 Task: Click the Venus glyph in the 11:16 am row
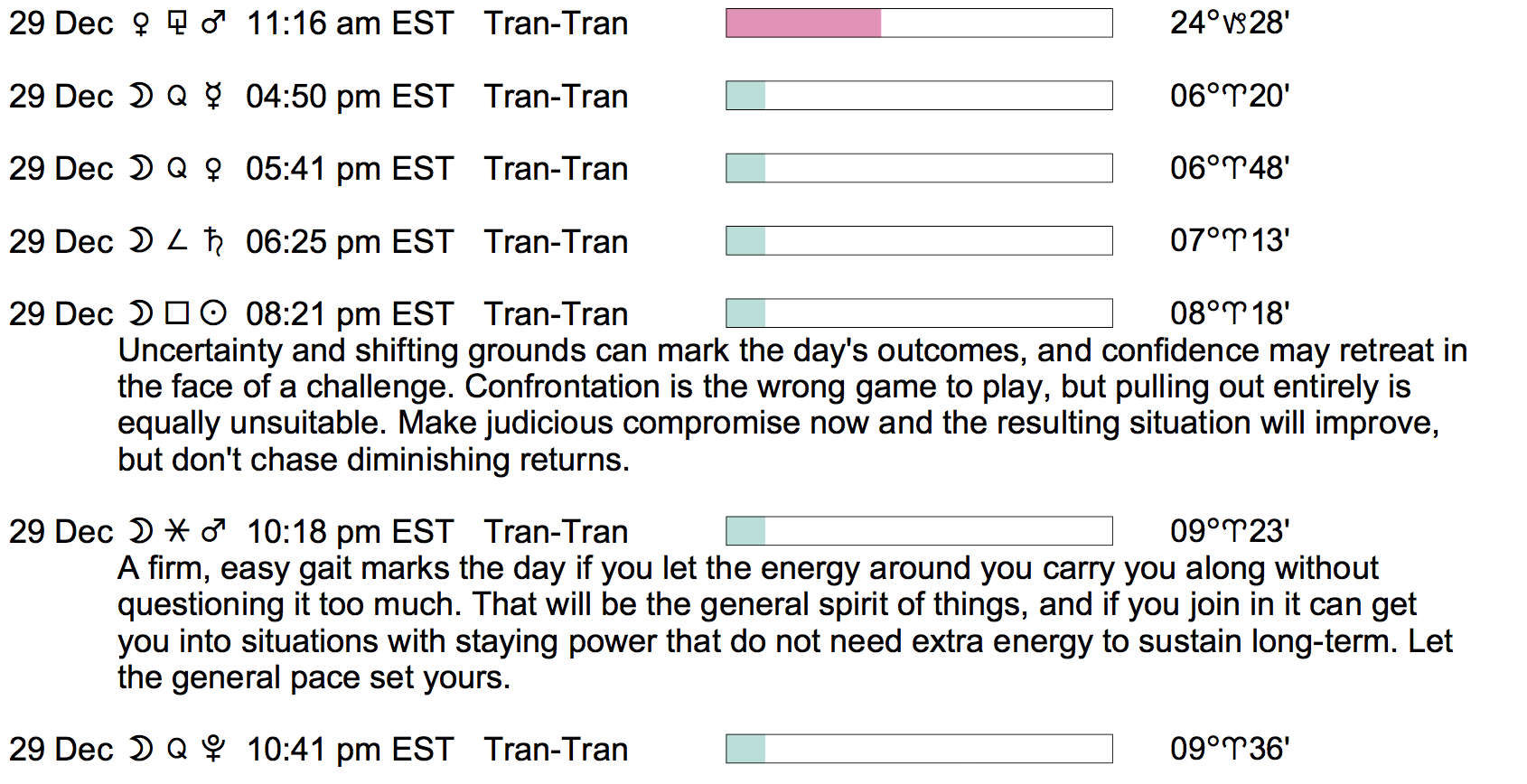[140, 23]
